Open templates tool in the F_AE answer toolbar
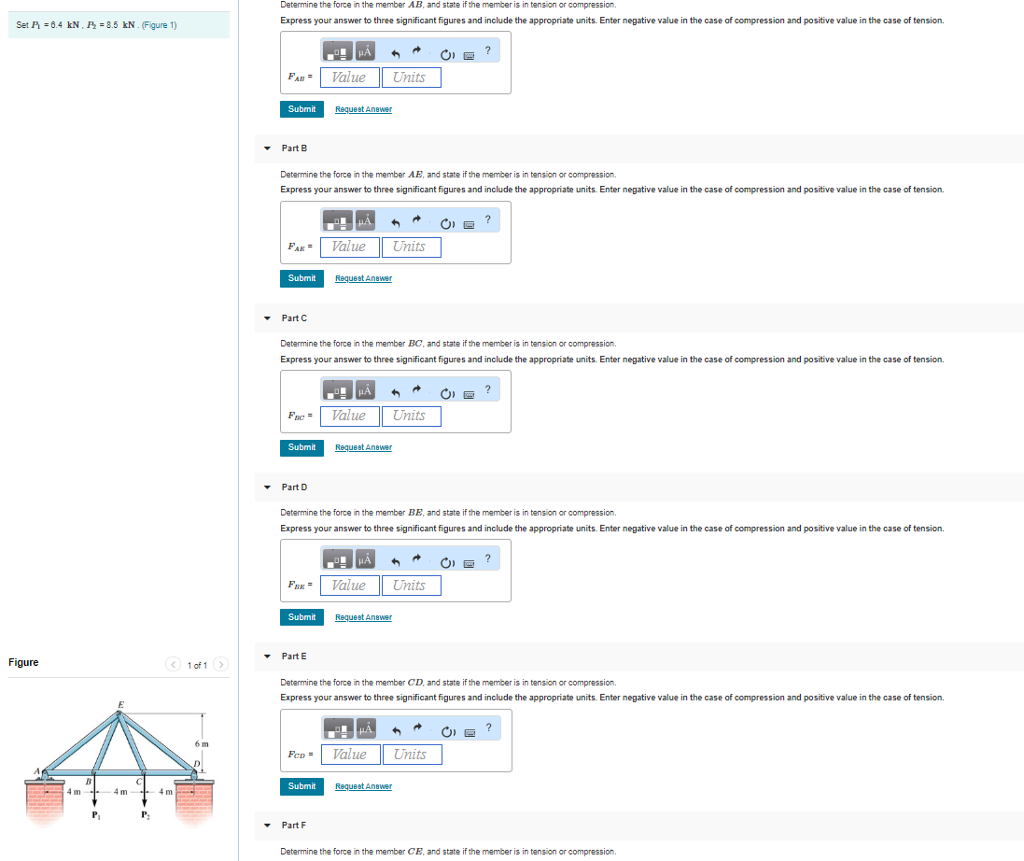The width and height of the screenshot is (1024, 861). [338, 221]
